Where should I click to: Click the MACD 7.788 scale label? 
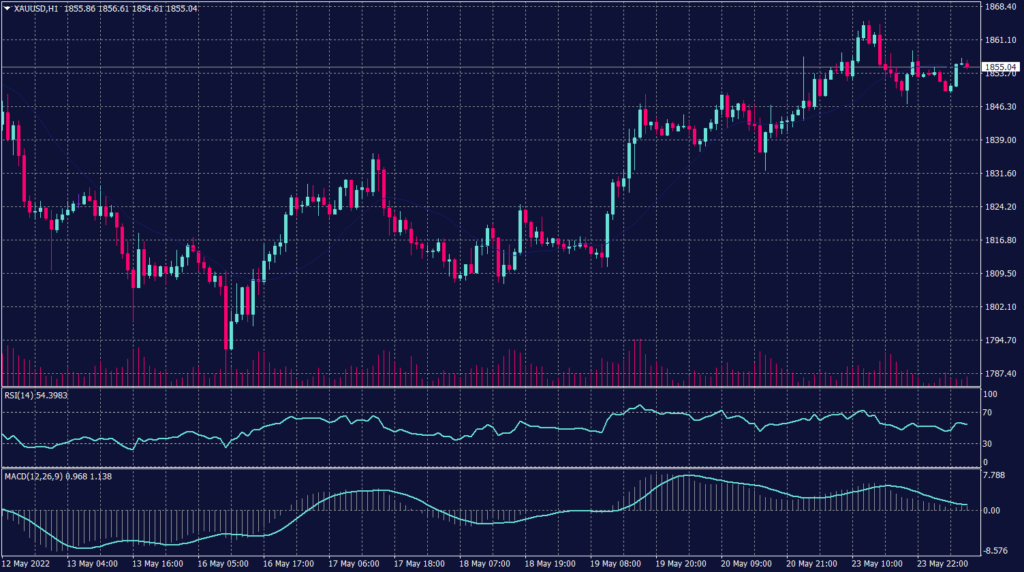pyautogui.click(x=993, y=476)
